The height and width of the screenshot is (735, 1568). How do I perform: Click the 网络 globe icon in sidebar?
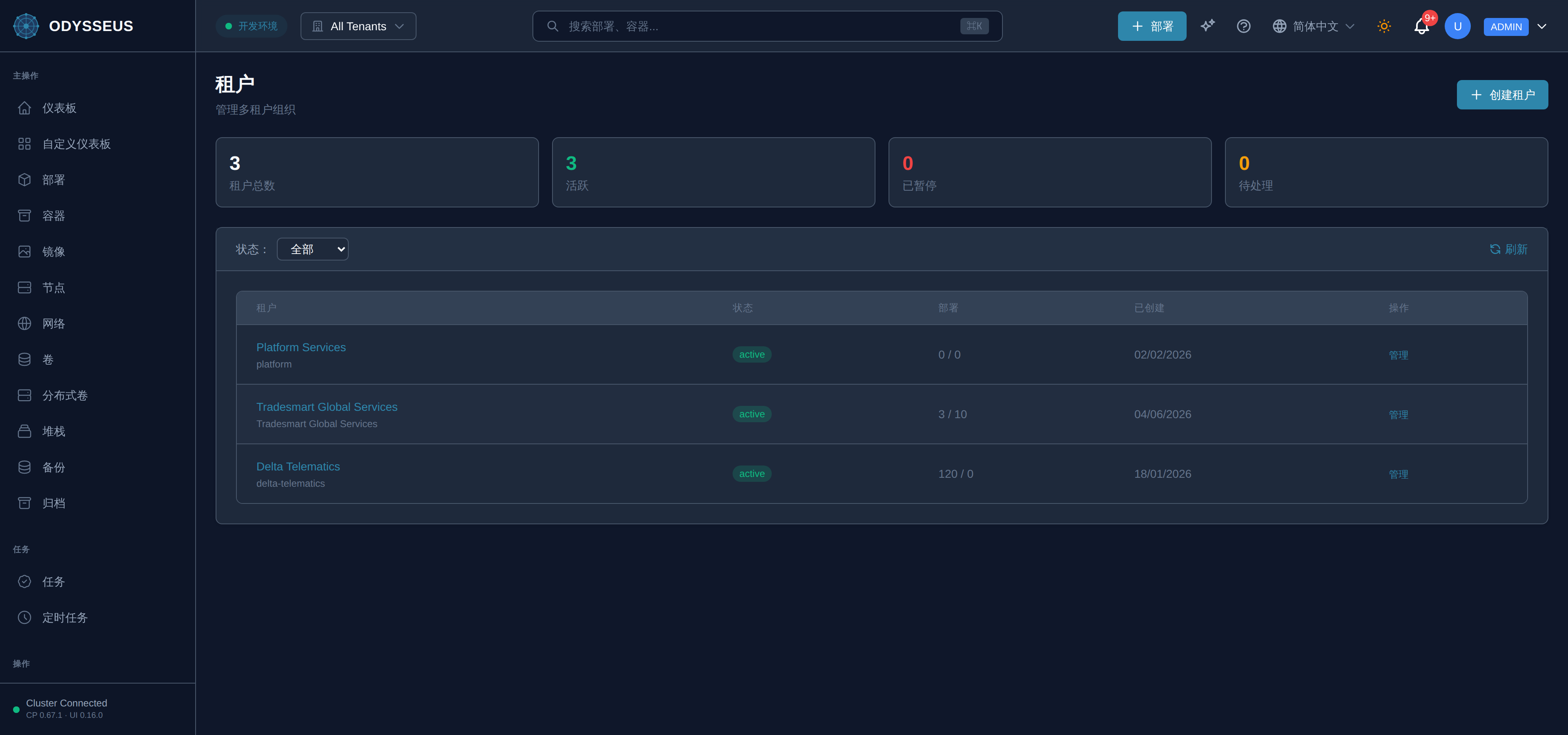coord(24,323)
